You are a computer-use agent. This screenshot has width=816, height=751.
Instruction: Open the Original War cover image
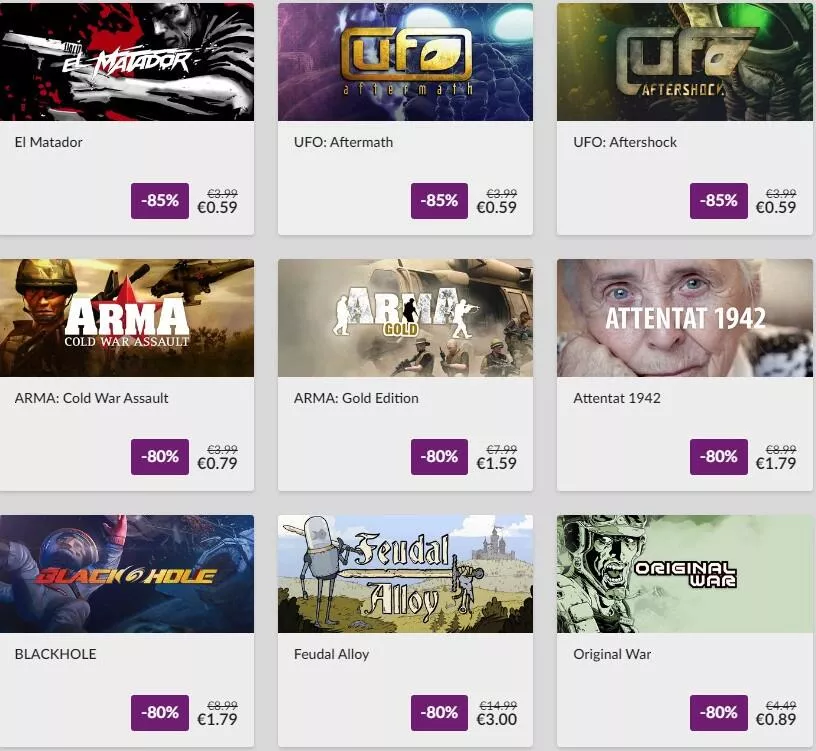click(685, 574)
